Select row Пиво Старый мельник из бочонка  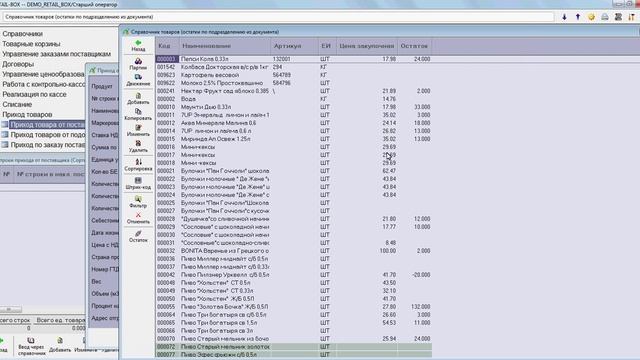(293, 339)
